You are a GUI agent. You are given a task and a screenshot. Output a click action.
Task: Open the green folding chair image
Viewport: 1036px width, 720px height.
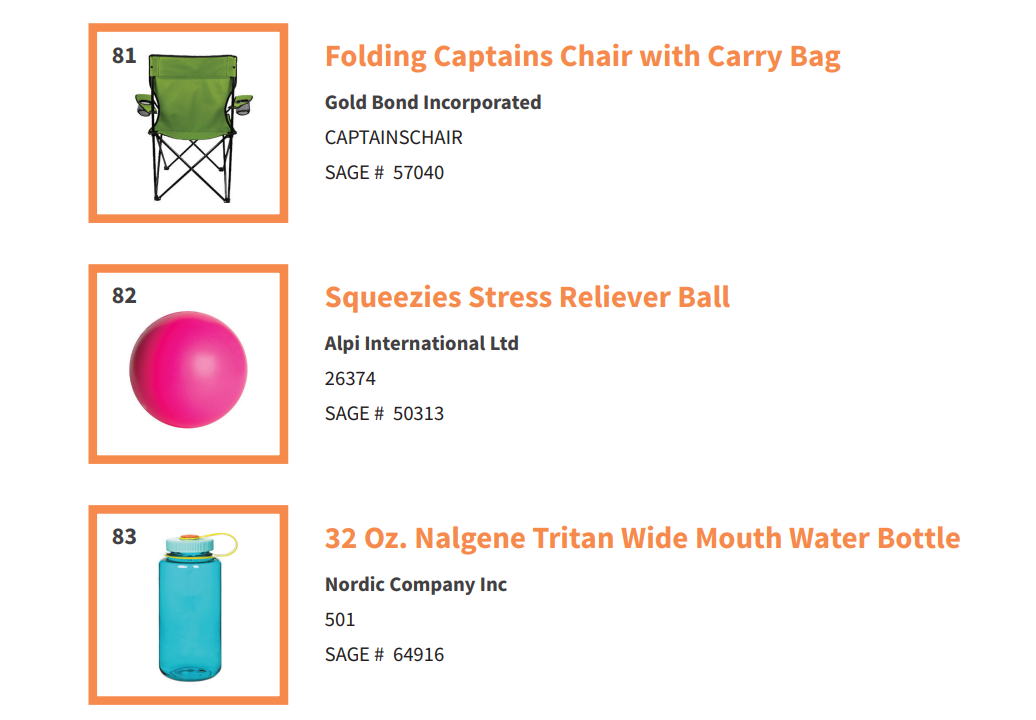click(194, 127)
